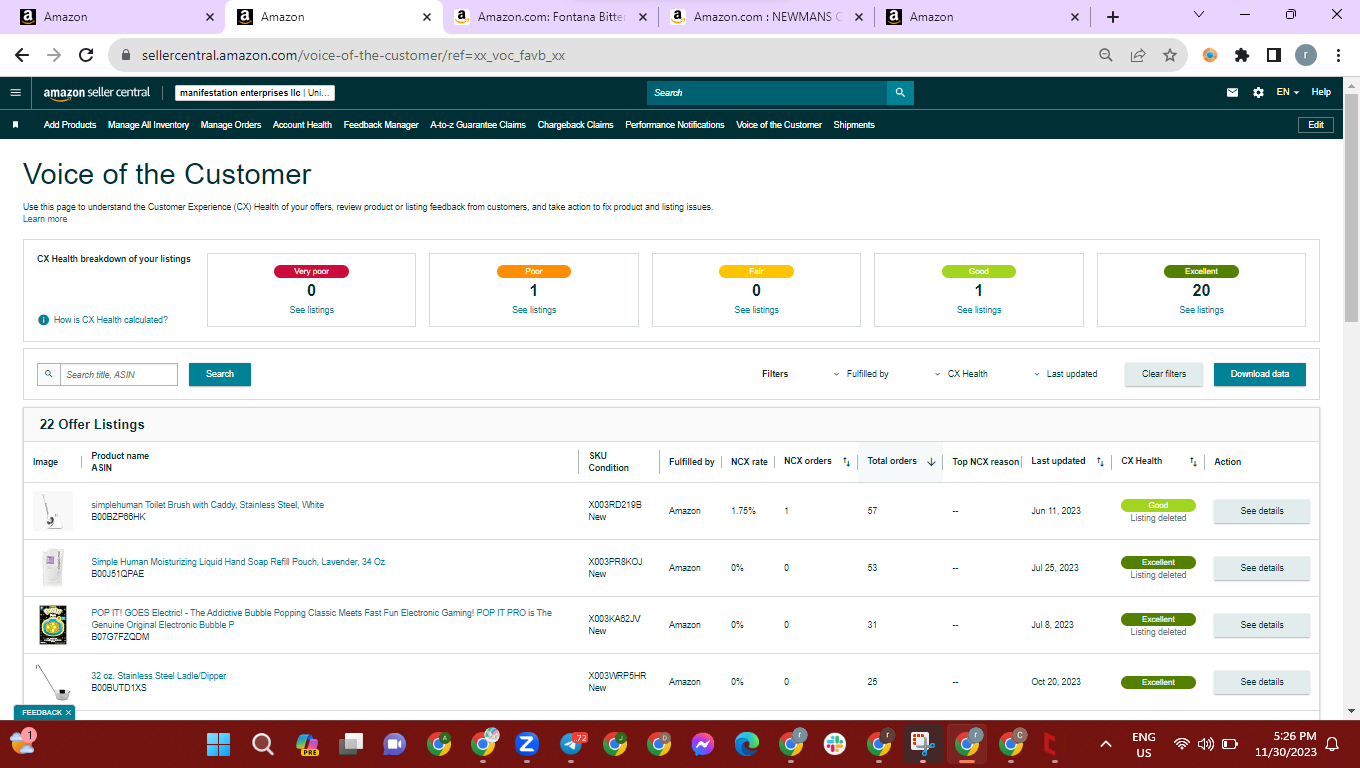This screenshot has width=1360, height=768.
Task: Open the manifestation enterprises llc account switcher
Action: pos(255,93)
